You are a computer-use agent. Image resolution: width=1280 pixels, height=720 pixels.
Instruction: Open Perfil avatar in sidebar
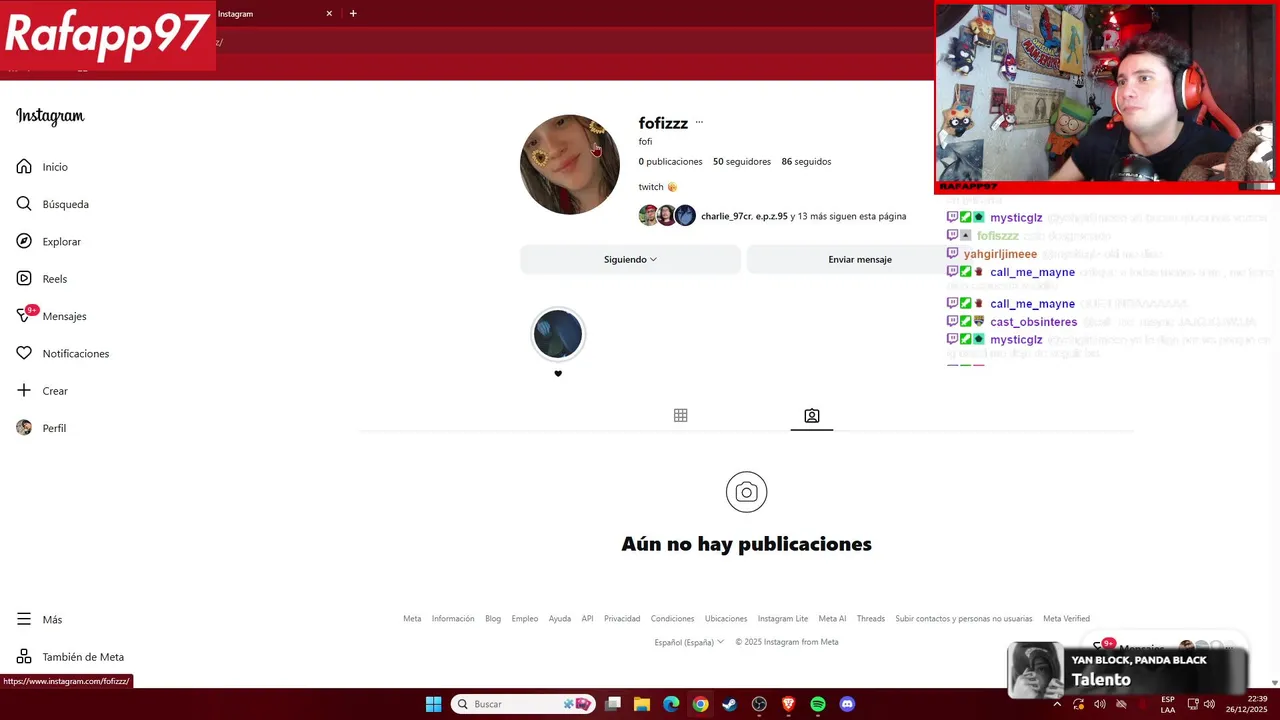coord(24,428)
